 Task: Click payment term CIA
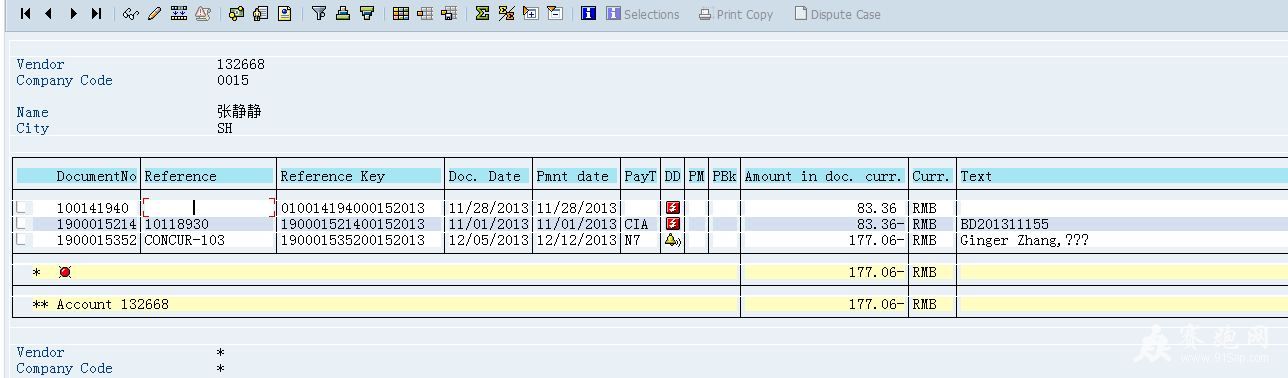636,224
